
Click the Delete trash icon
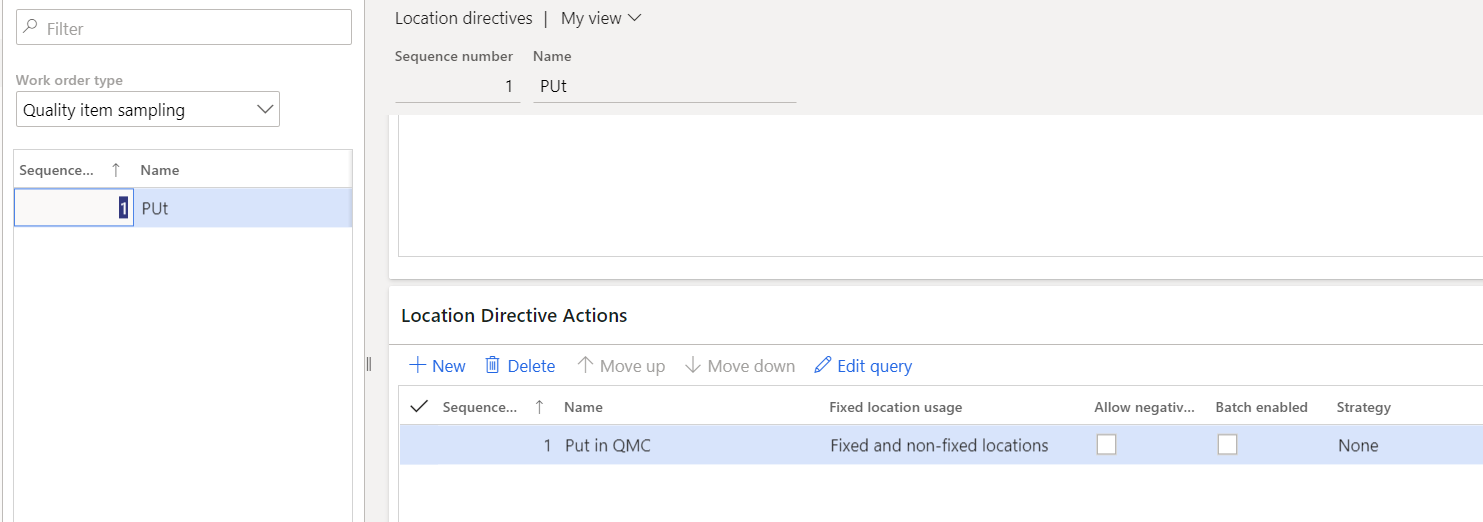tap(492, 366)
